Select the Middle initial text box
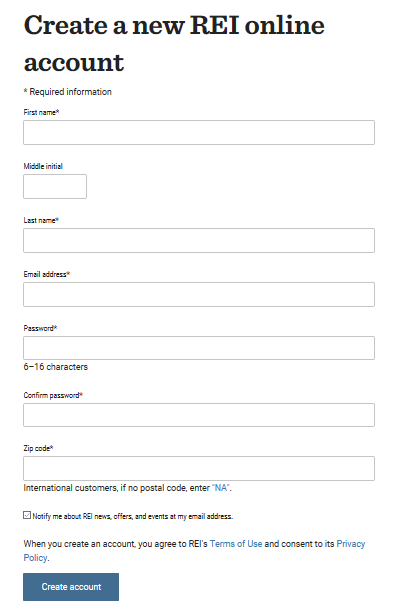 pyautogui.click(x=55, y=186)
